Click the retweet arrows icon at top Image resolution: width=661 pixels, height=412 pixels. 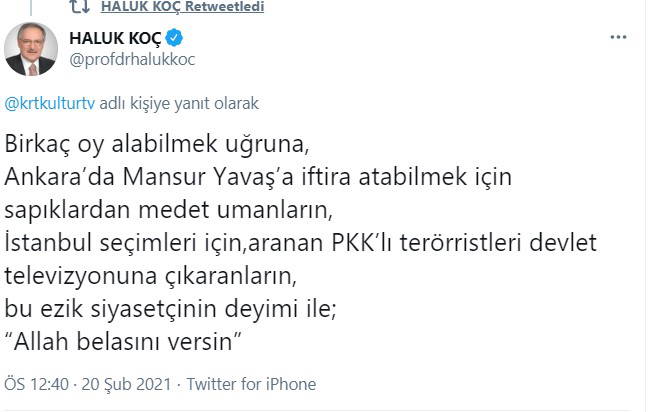(x=80, y=7)
